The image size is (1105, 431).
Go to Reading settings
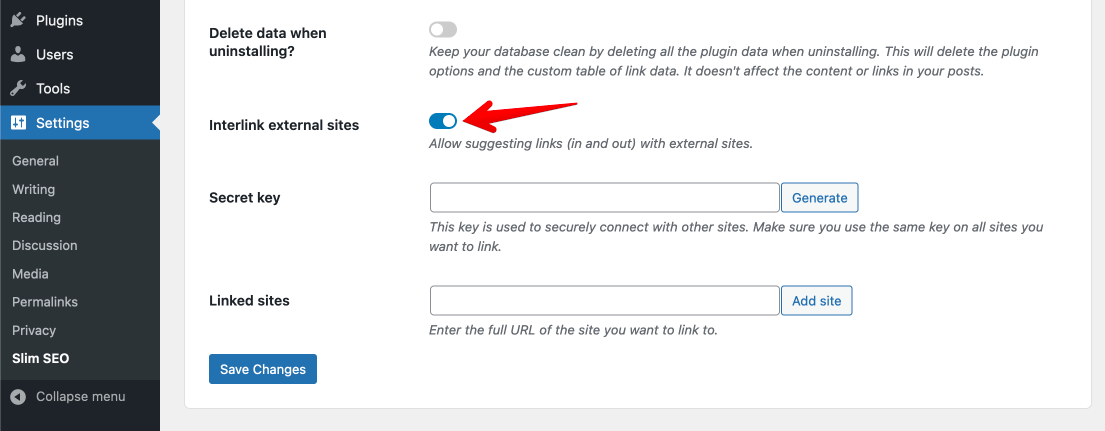(x=37, y=217)
